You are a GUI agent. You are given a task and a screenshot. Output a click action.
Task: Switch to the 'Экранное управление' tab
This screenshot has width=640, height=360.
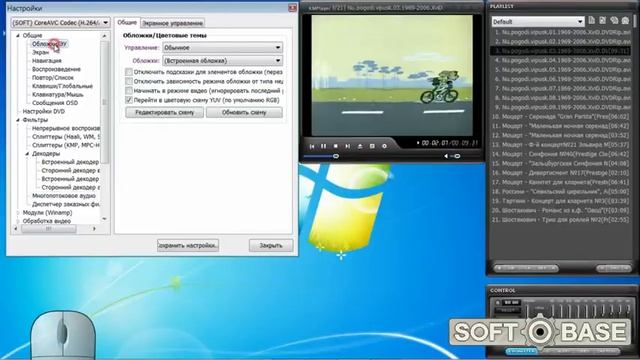(x=172, y=24)
